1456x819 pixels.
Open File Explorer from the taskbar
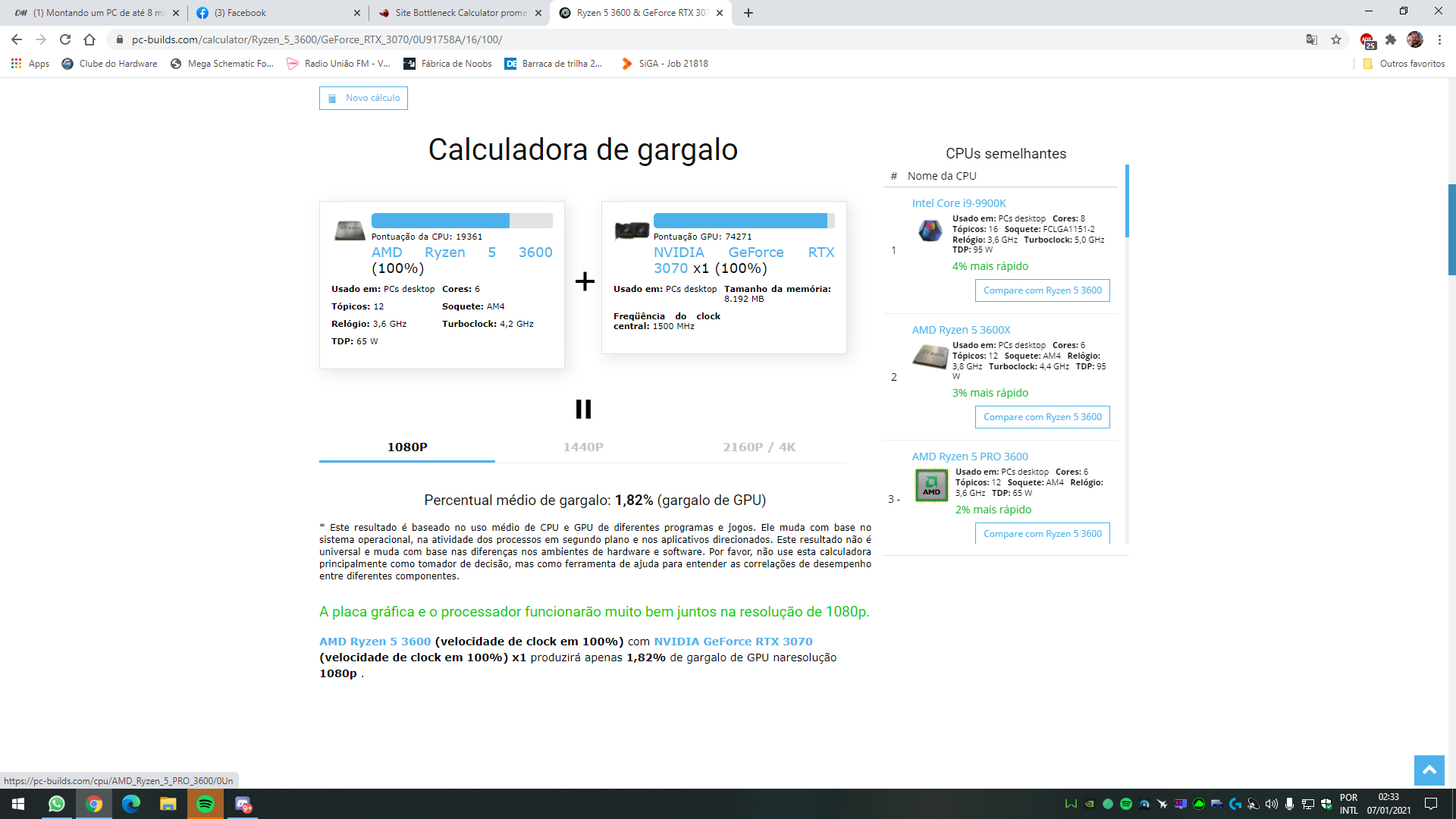click(168, 804)
